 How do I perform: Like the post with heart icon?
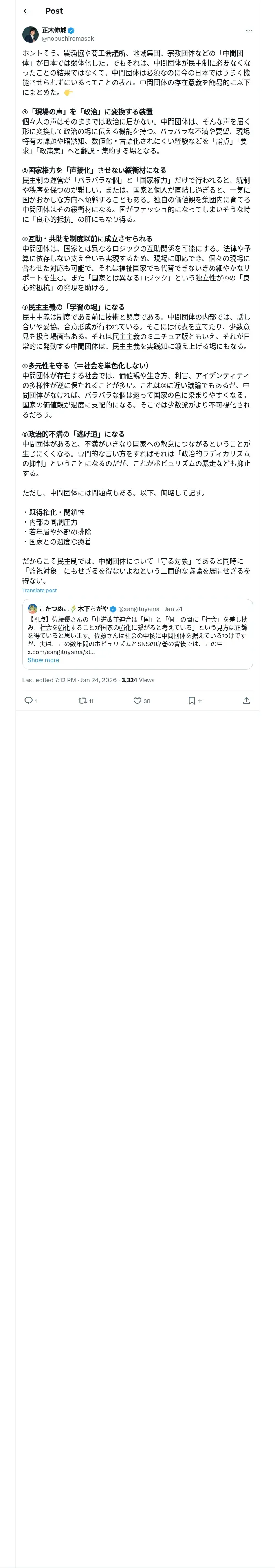coord(137,701)
